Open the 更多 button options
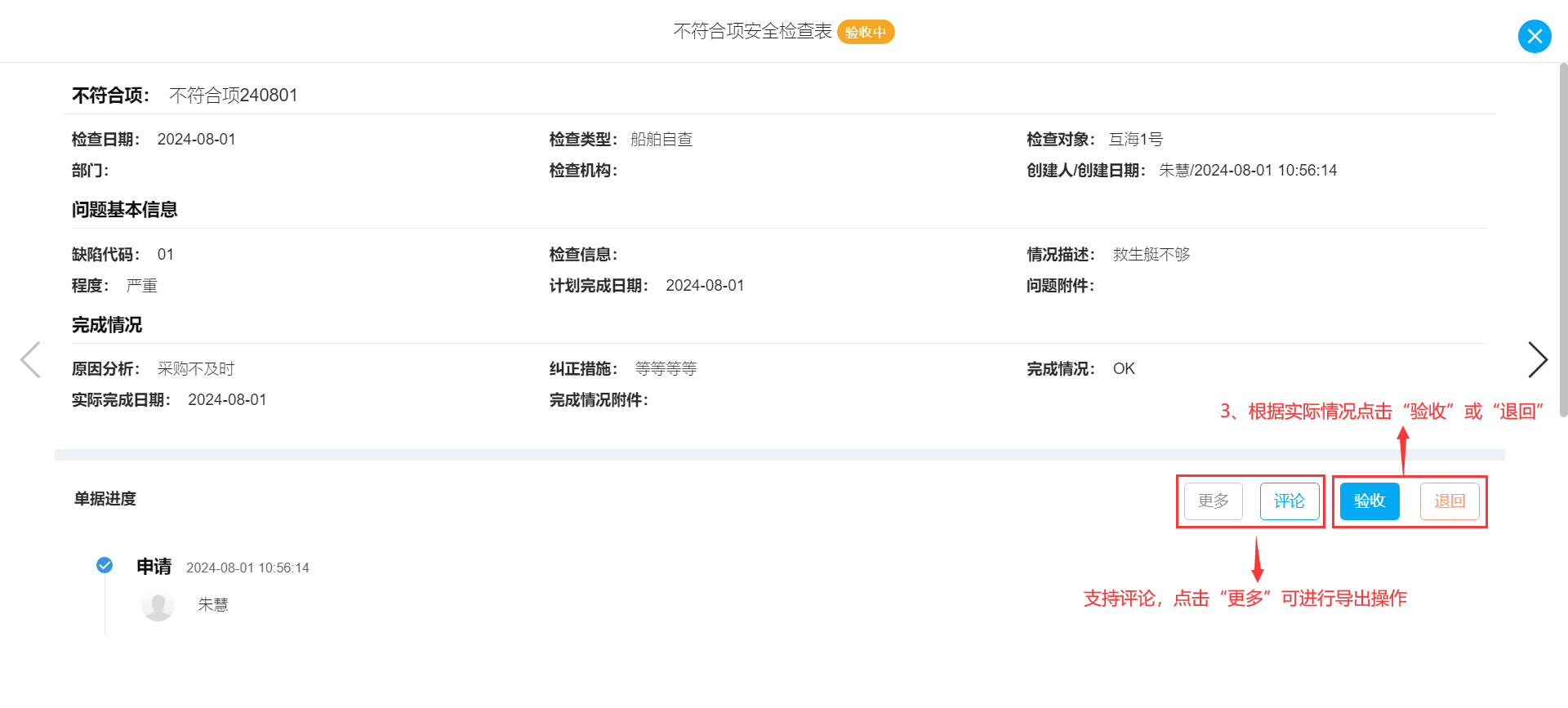Viewport: 1568px width, 708px height. (x=1214, y=501)
